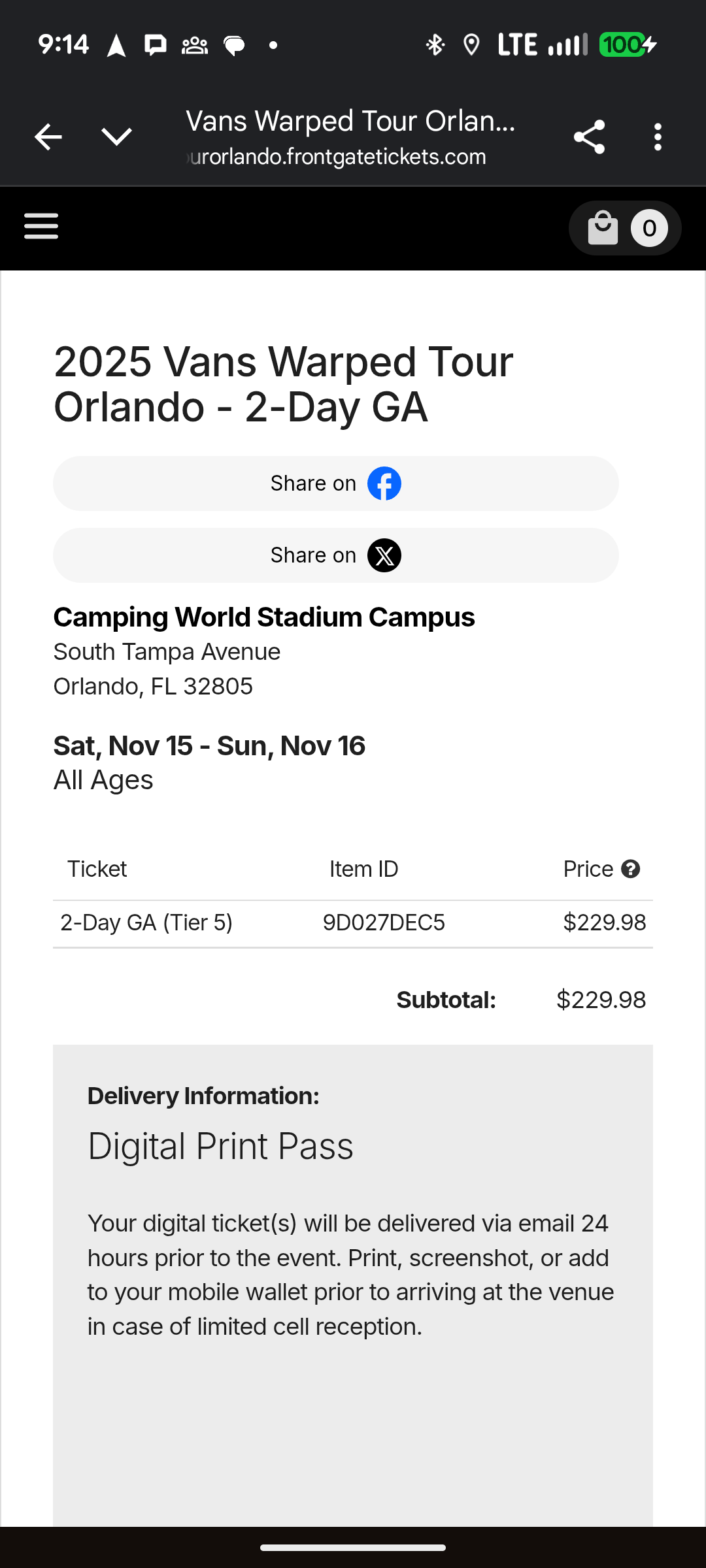Tap the price help question mark icon
The width and height of the screenshot is (706, 1568).
click(631, 869)
